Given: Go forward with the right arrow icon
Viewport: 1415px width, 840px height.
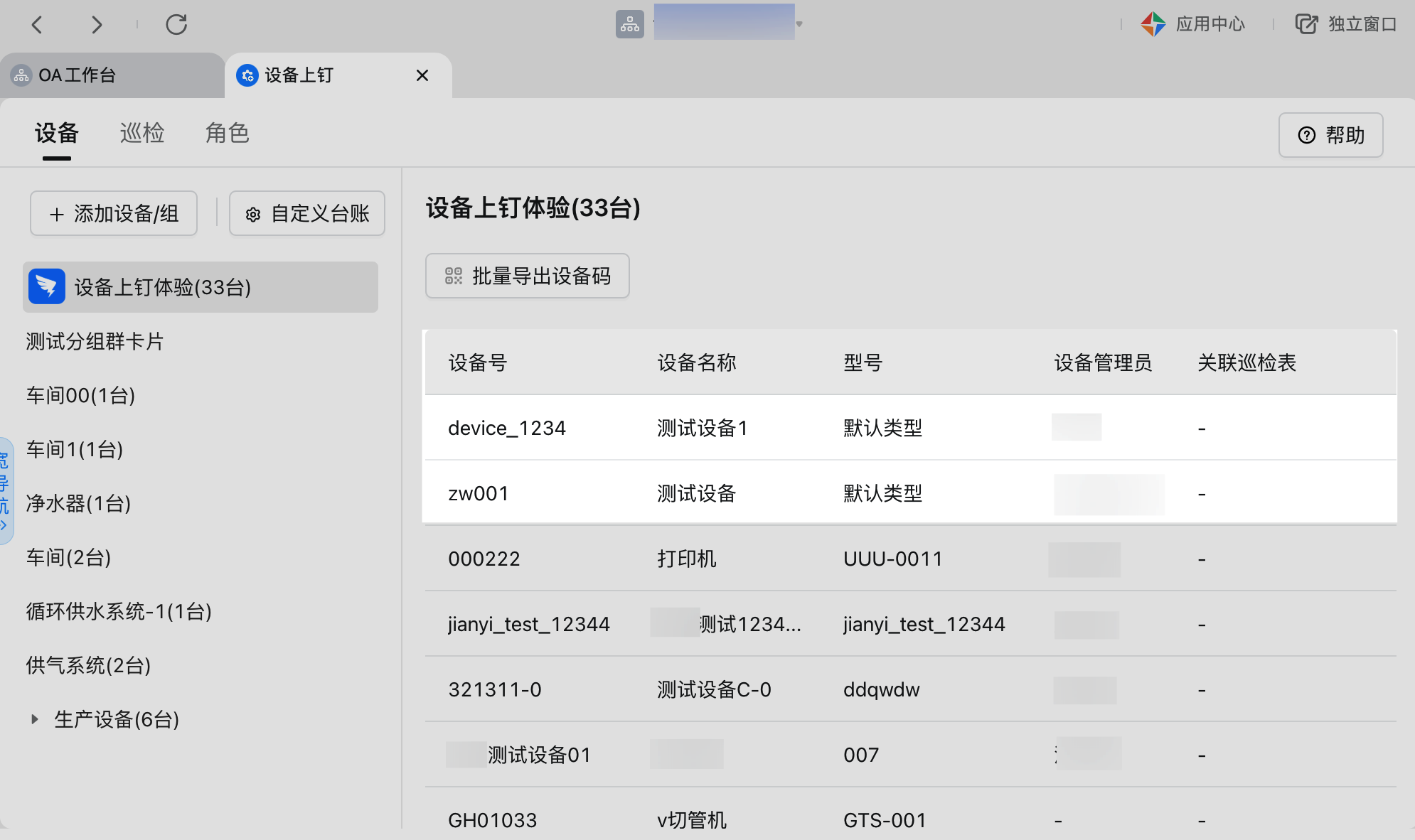Looking at the screenshot, I should [97, 25].
